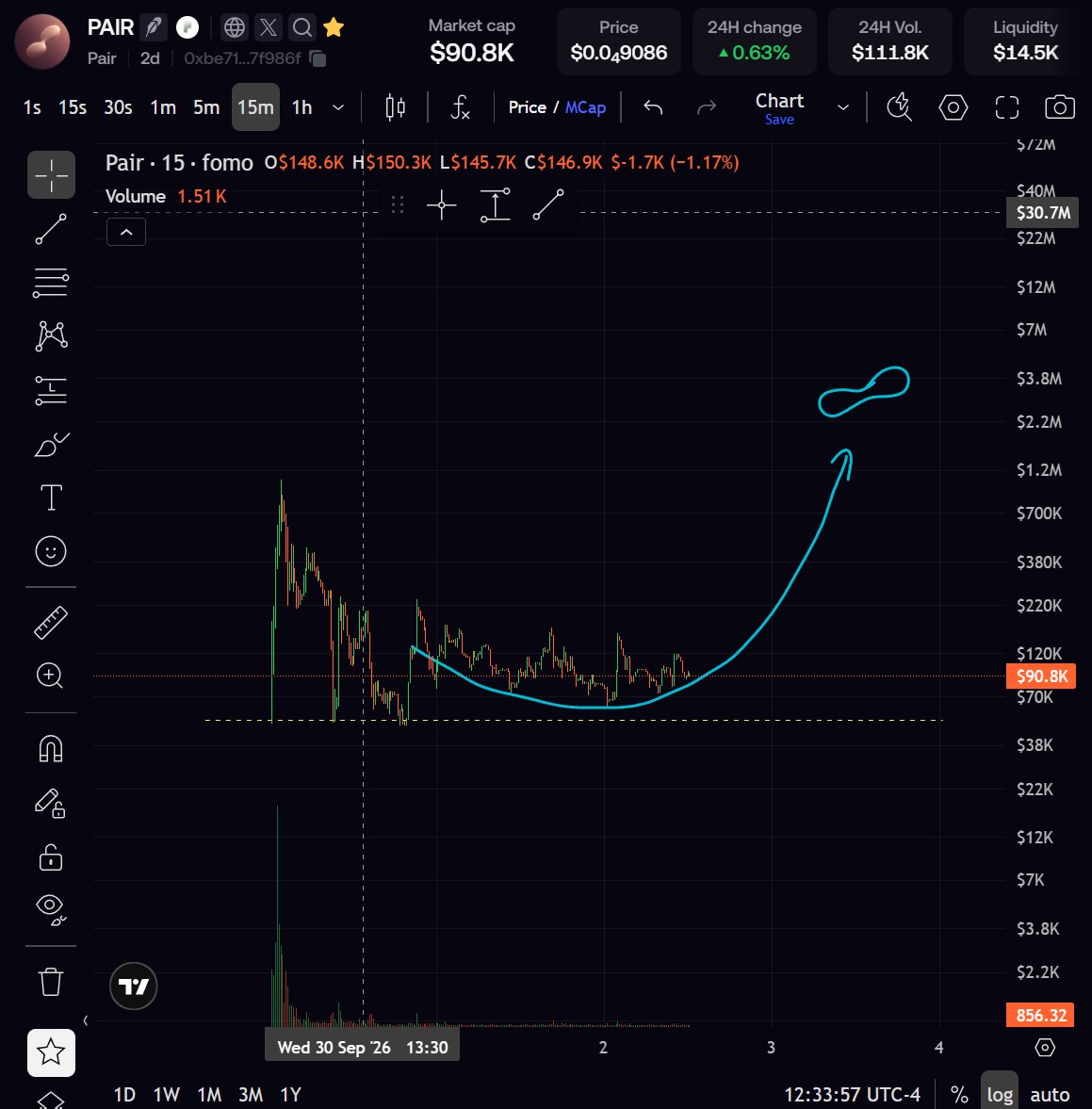Switch chart to Price mode

pyautogui.click(x=528, y=107)
